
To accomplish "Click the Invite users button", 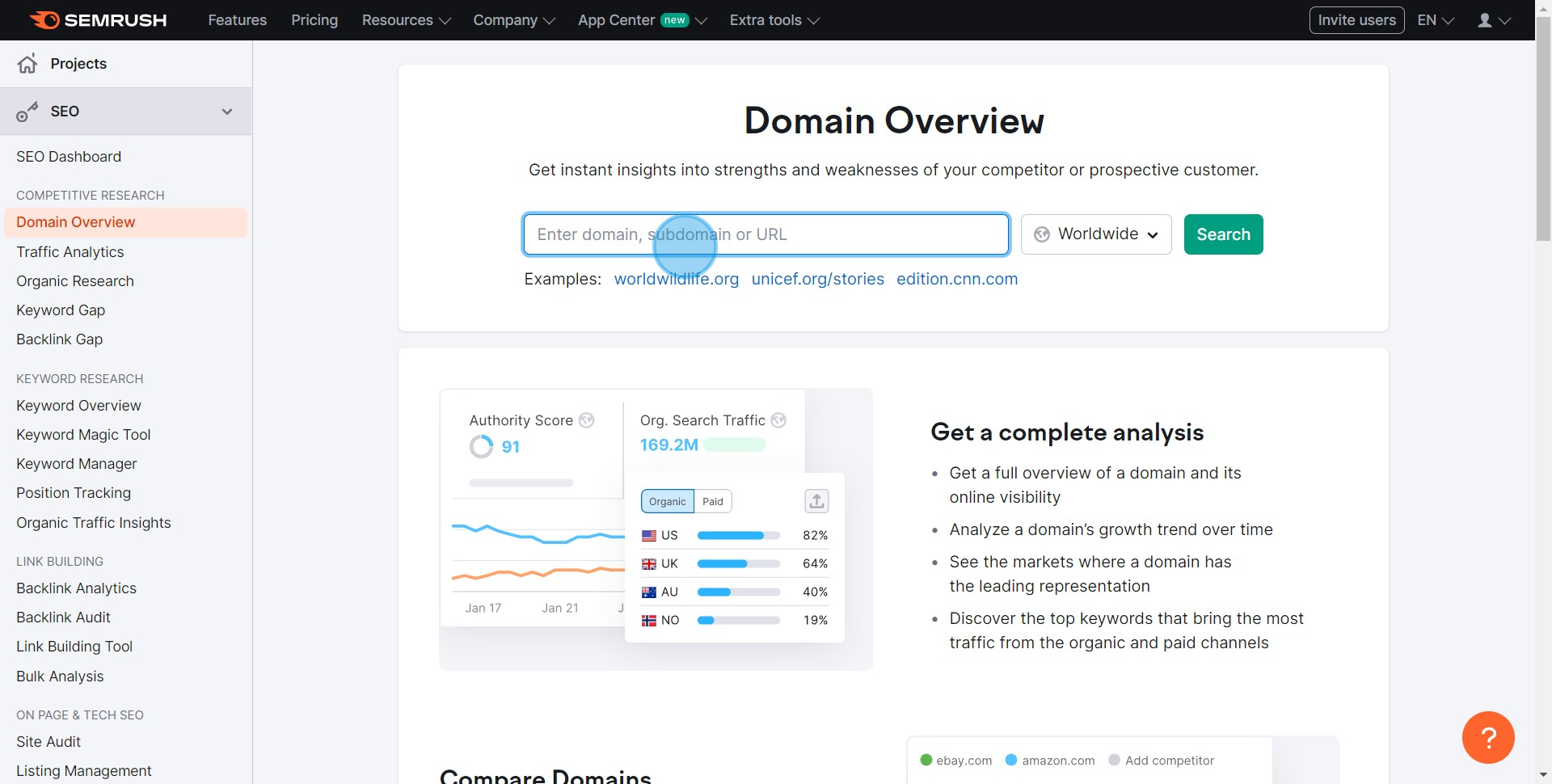I will tap(1356, 20).
